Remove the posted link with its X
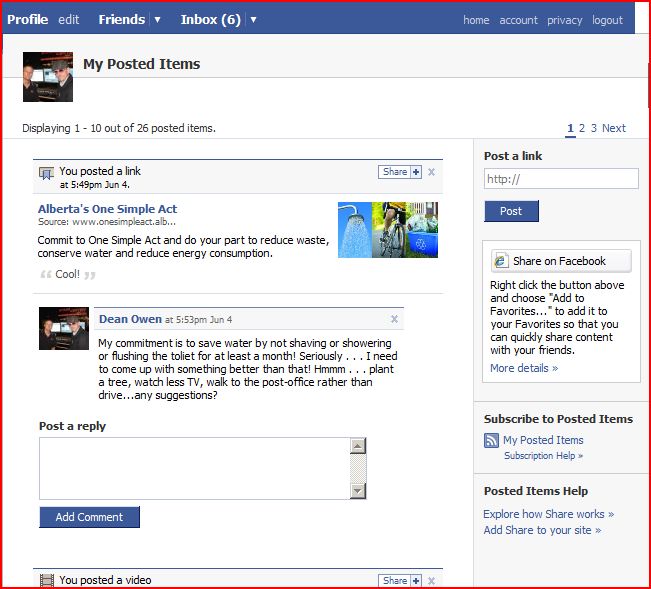This screenshot has height=589, width=651. (x=431, y=172)
